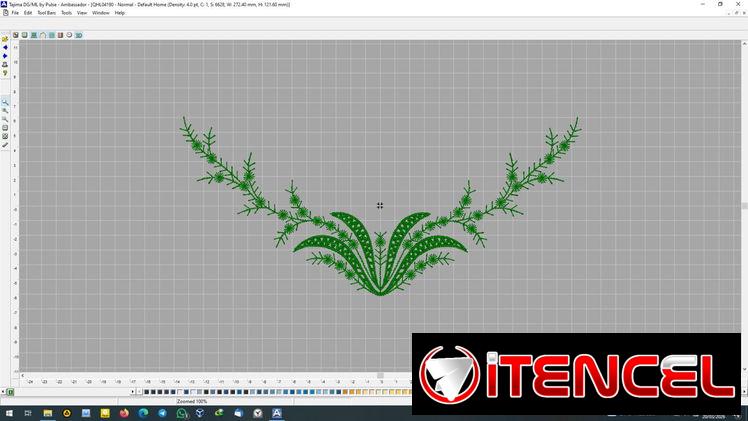Click the crossed-box icon in left toolbar
Screen dimensions: 748x421
[x=5, y=136]
